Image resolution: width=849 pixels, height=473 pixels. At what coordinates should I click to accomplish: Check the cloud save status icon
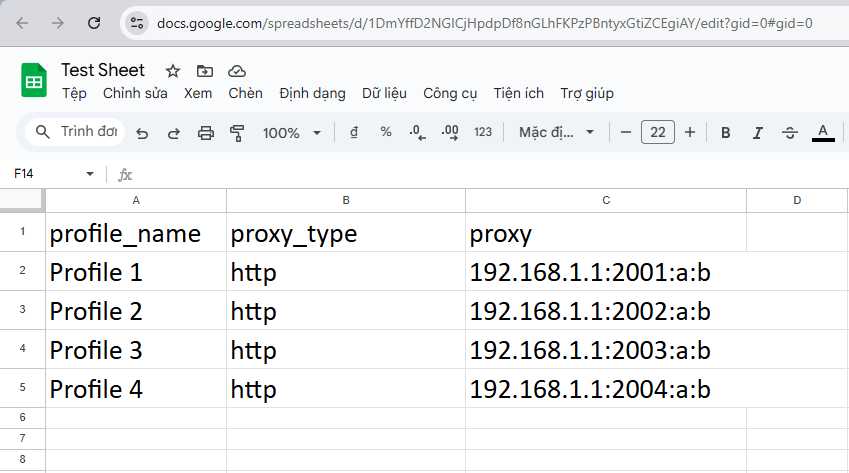[x=237, y=71]
